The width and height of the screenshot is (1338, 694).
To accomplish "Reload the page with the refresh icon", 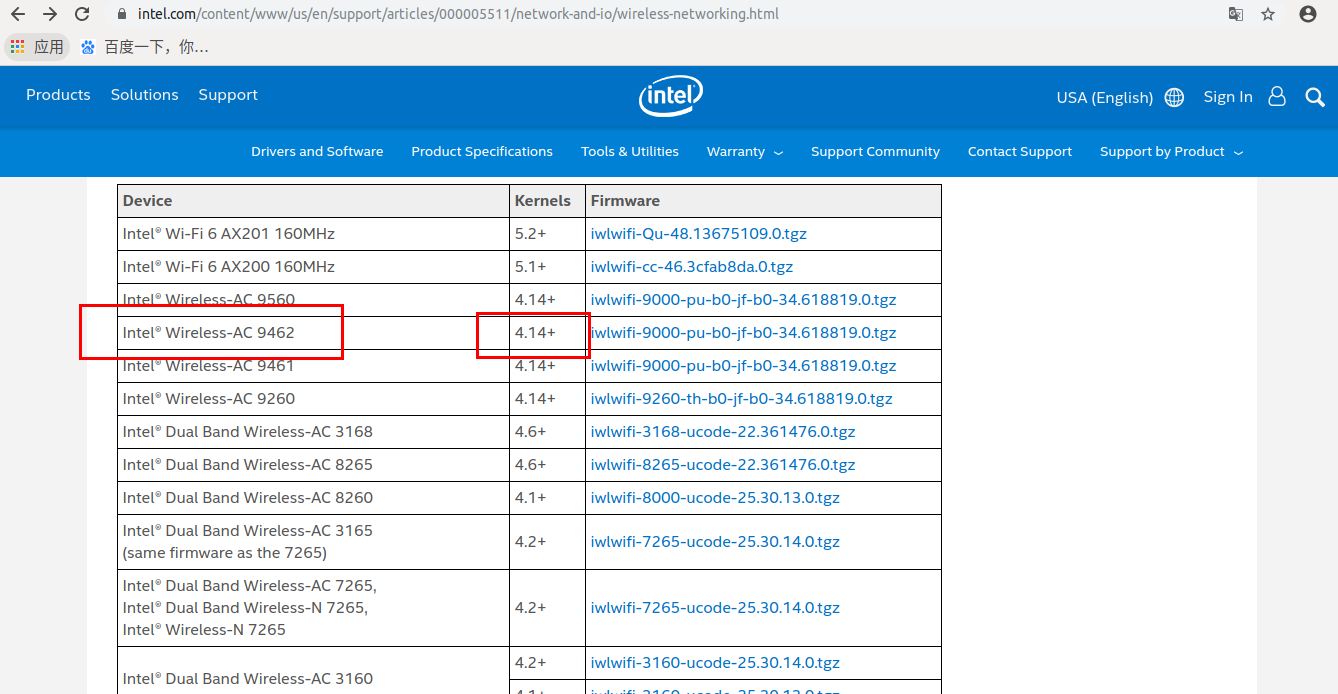I will (83, 14).
